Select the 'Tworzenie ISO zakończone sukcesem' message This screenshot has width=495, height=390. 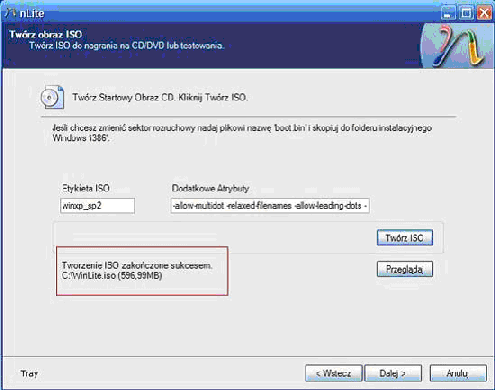(137, 266)
